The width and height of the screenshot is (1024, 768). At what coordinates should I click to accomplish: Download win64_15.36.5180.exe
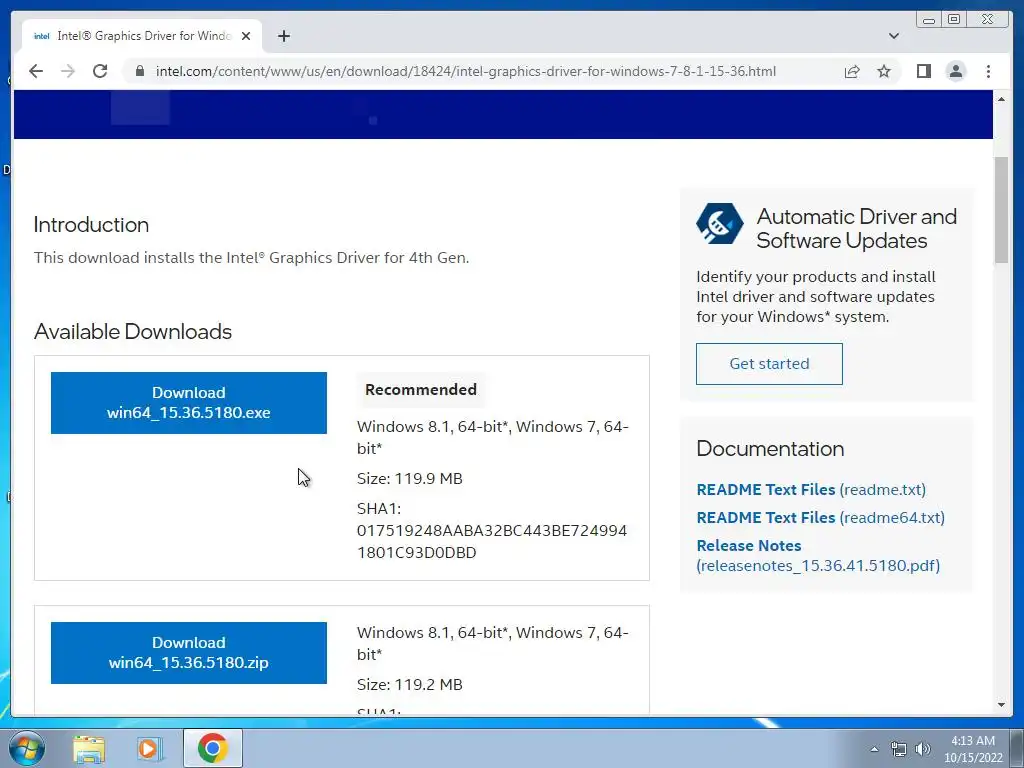(x=189, y=403)
